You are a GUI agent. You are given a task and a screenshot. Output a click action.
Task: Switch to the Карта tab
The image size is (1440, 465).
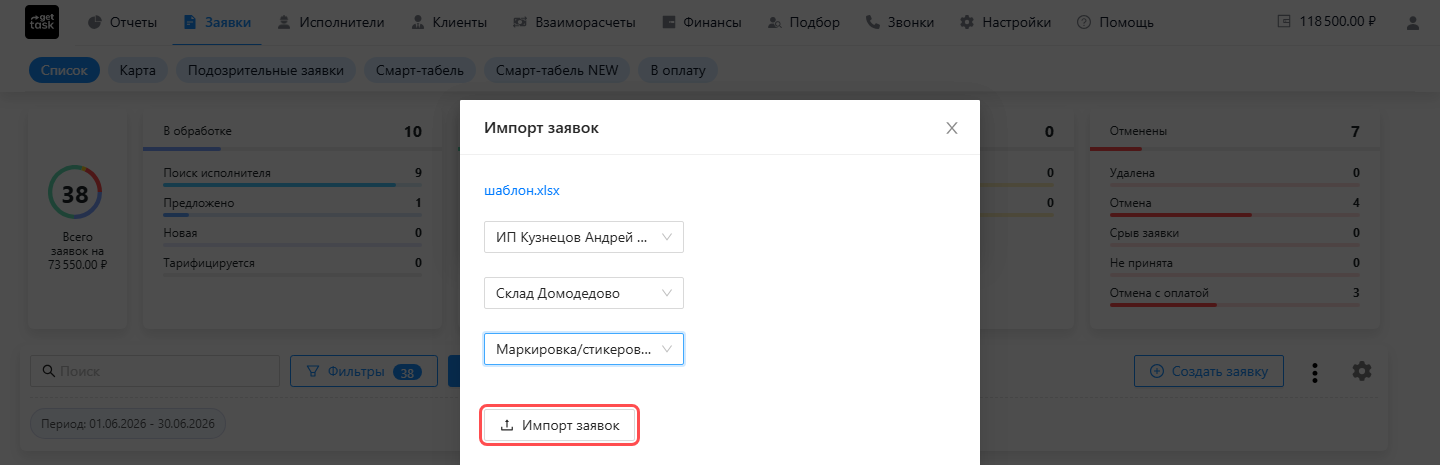point(137,70)
